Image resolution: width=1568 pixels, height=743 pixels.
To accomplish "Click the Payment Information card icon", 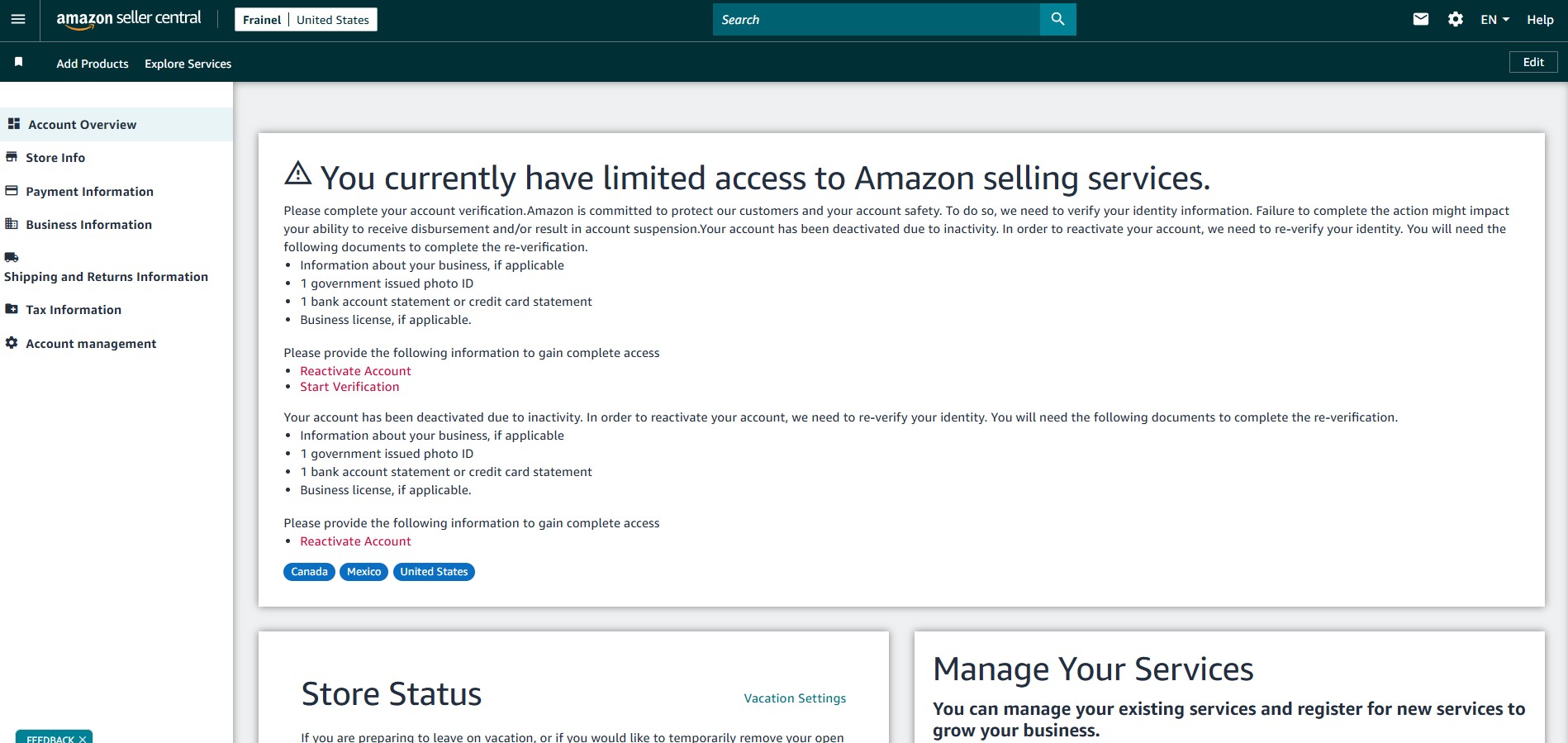I will [x=12, y=191].
